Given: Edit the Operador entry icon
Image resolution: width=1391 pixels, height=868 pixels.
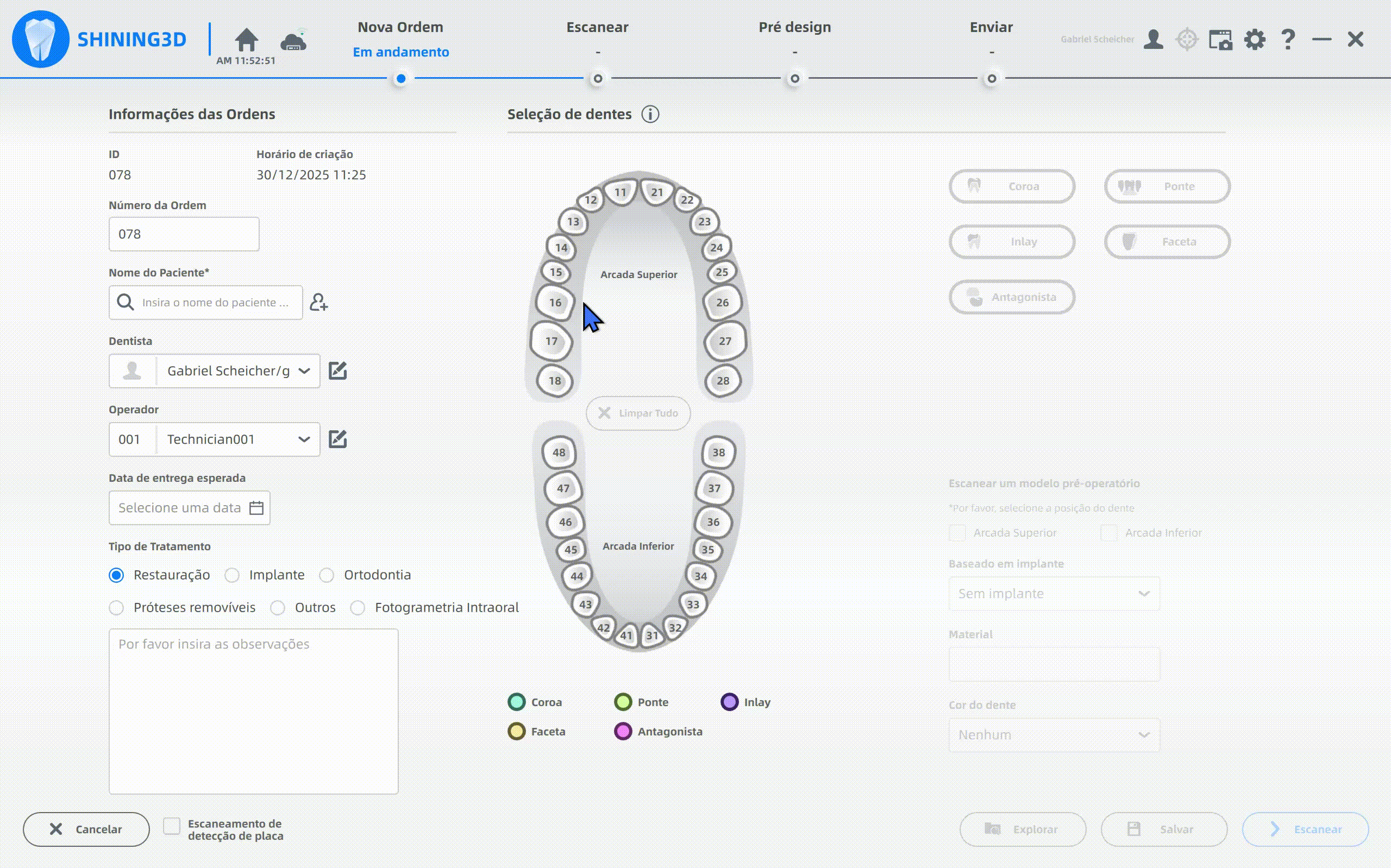Looking at the screenshot, I should pos(337,438).
